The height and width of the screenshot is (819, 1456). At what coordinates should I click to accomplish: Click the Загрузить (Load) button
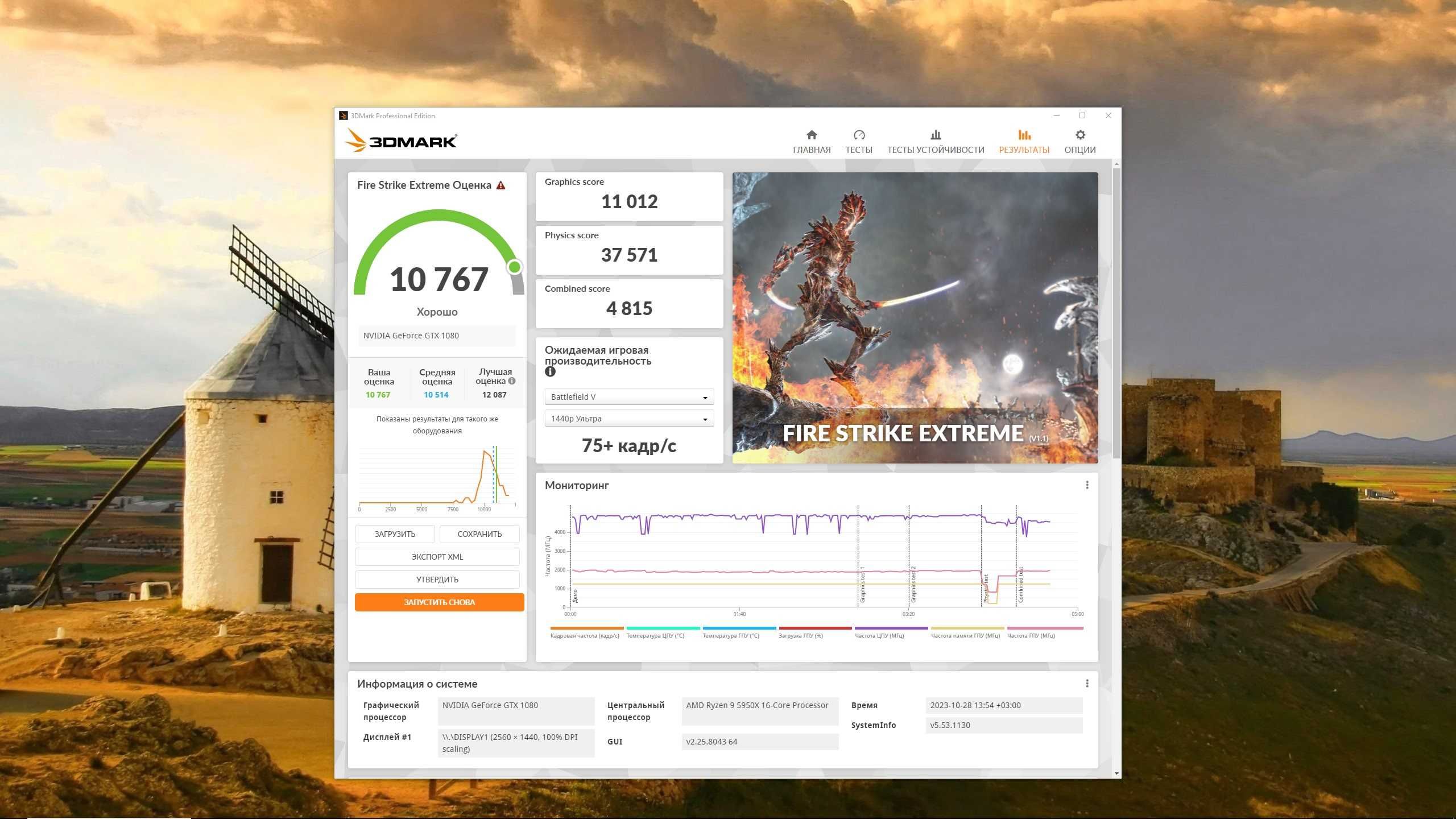(x=395, y=533)
